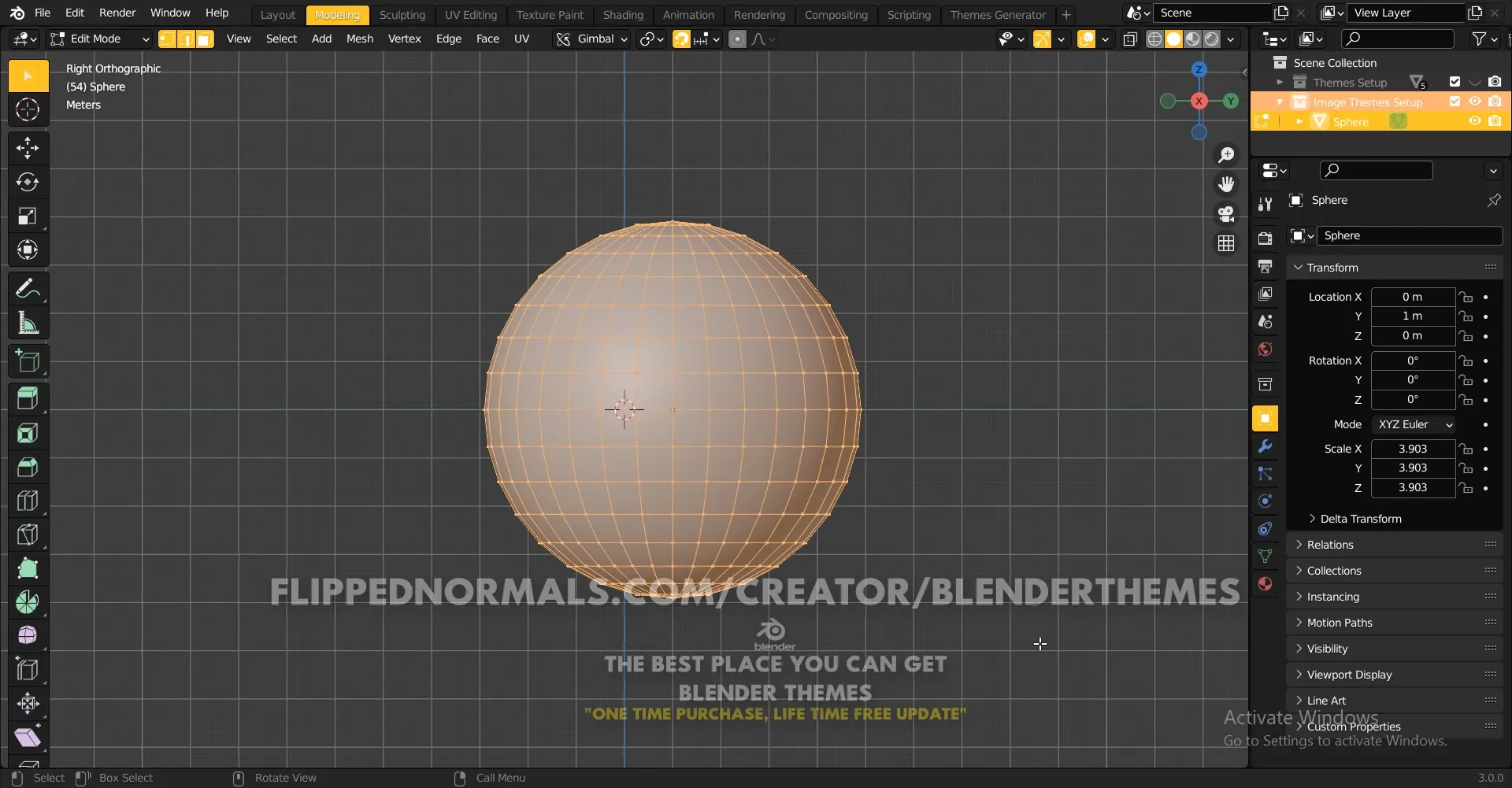Open Render Properties in the properties sidebar
1512x788 pixels.
1265,238
